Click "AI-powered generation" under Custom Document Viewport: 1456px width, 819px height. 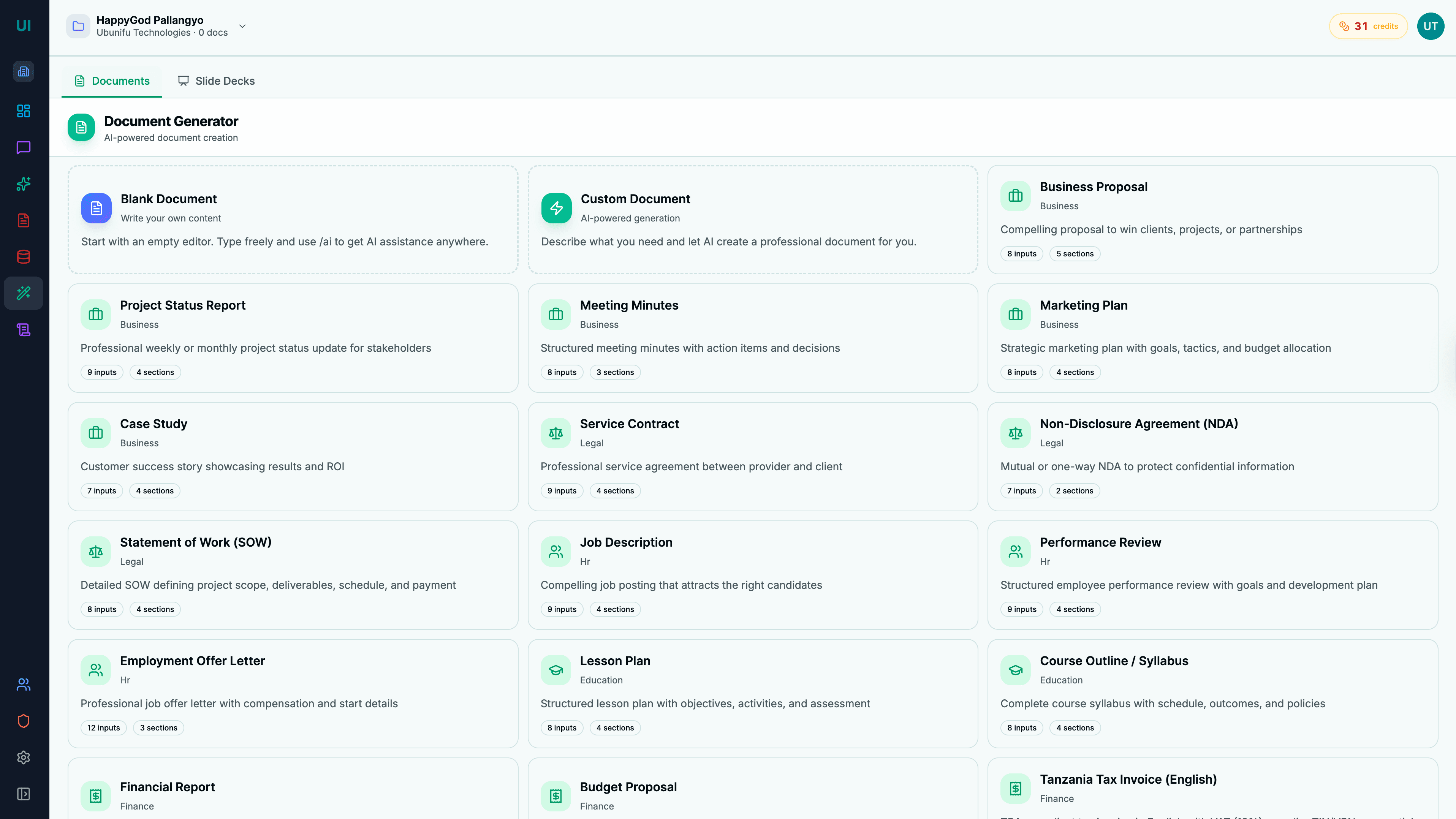click(x=630, y=218)
